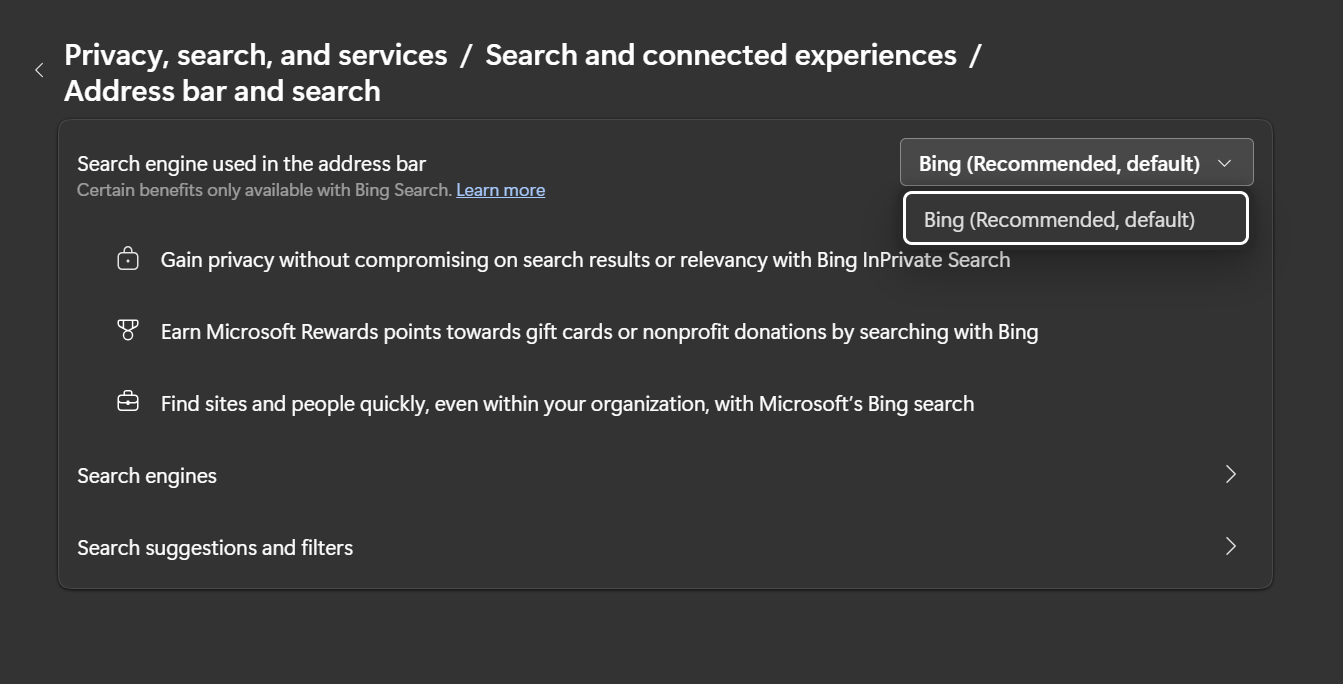Open the search engine selection dropdown

1076,162
